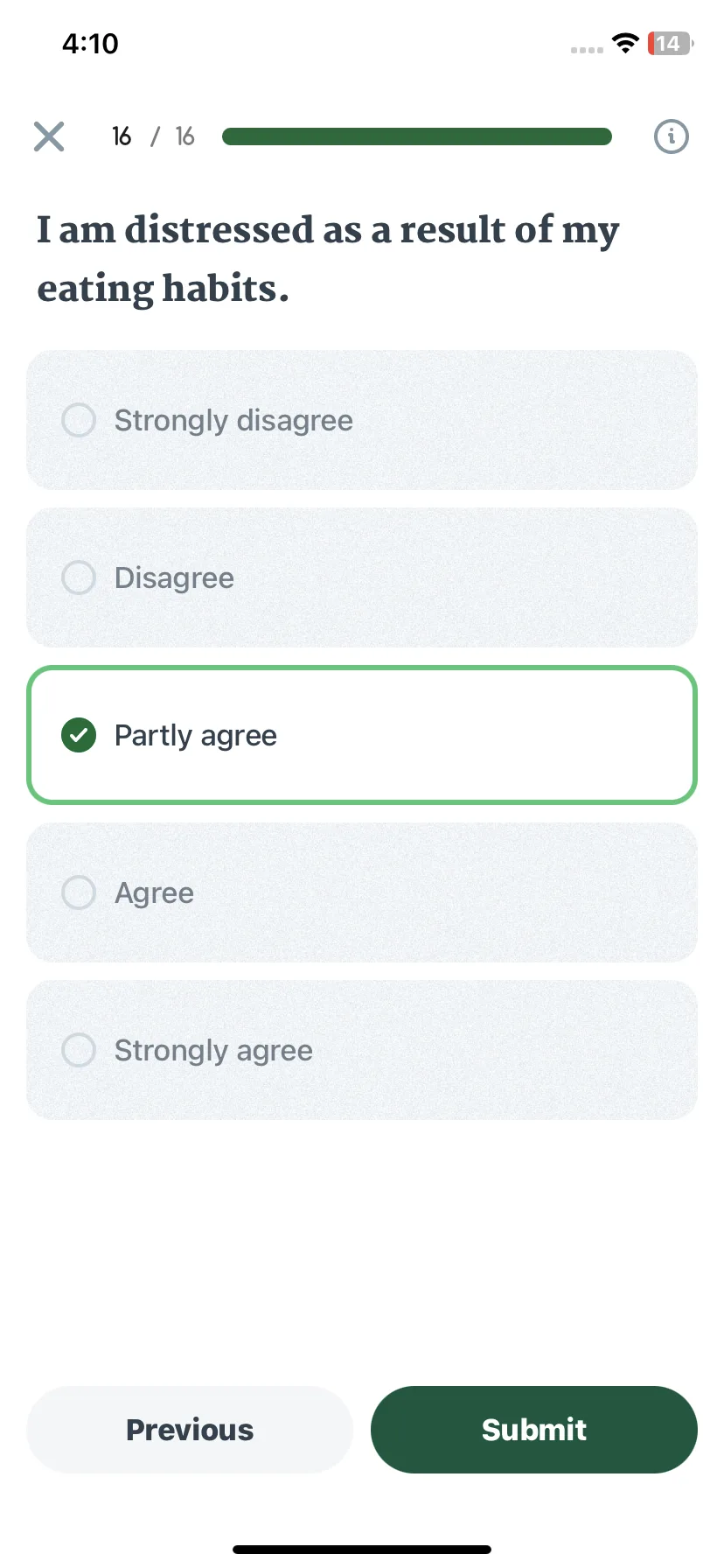Open the info icon at top right
This screenshot has width=724, height=1568.
pos(672,136)
